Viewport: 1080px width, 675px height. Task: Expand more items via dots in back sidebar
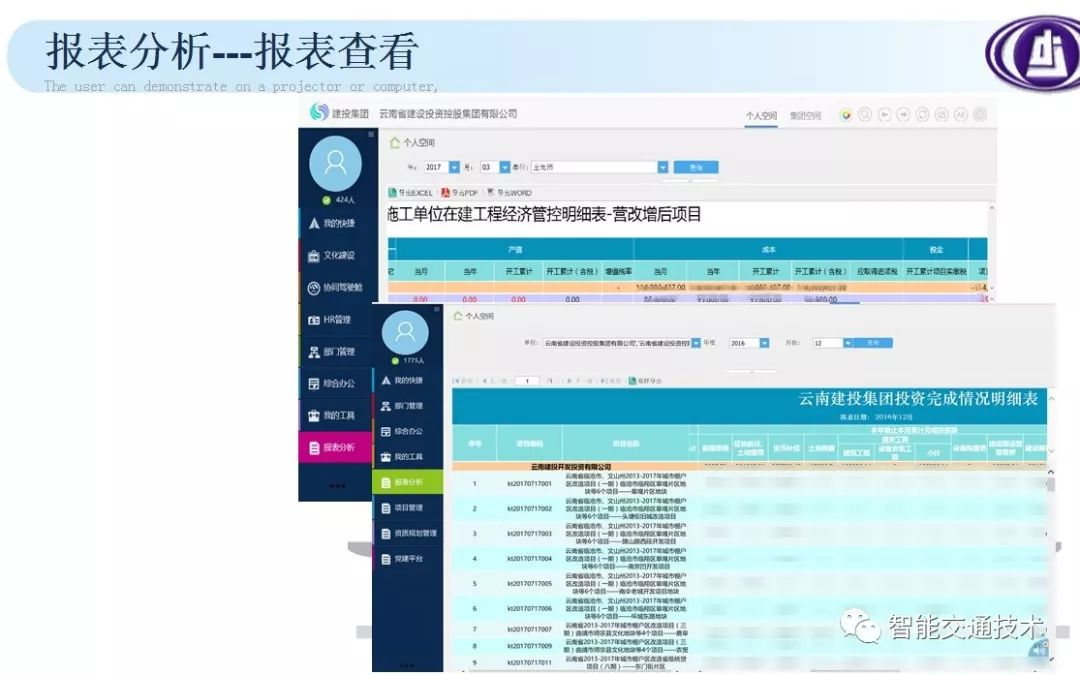(337, 486)
